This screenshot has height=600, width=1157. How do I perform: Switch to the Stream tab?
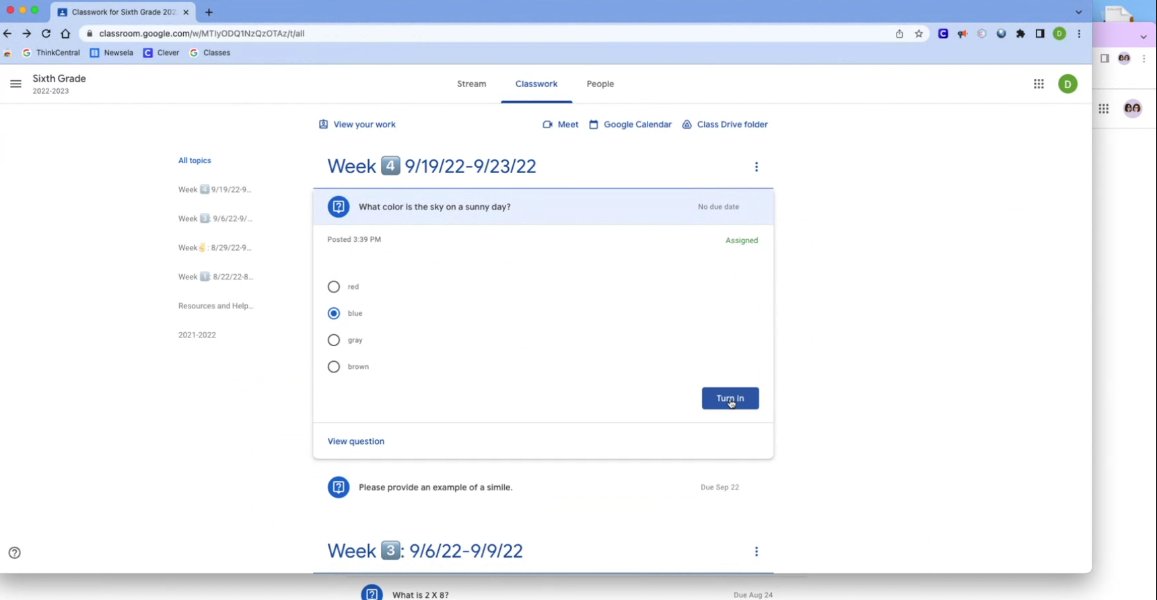point(471,84)
